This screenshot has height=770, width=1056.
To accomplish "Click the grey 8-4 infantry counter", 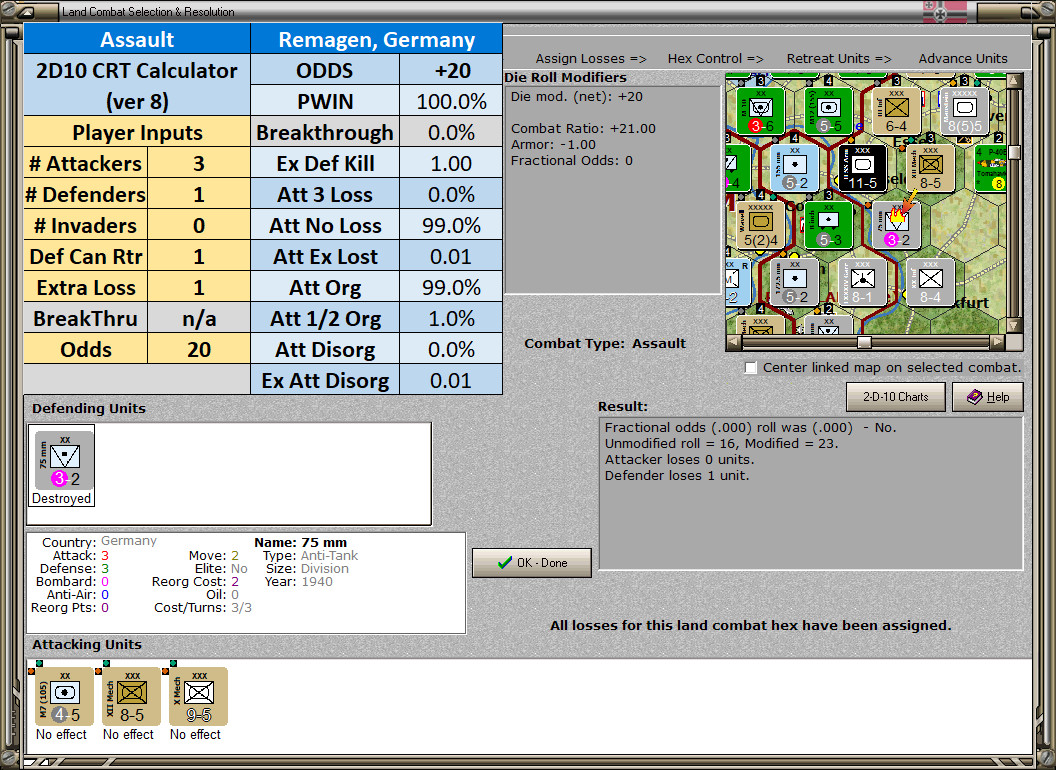I will click(x=931, y=282).
